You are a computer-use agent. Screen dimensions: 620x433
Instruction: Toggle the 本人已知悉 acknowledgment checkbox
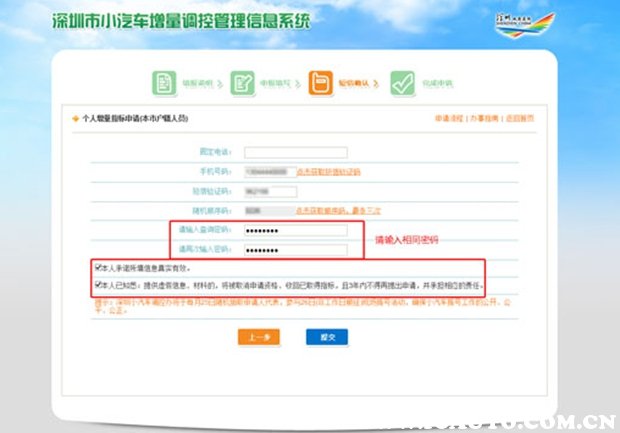click(97, 285)
